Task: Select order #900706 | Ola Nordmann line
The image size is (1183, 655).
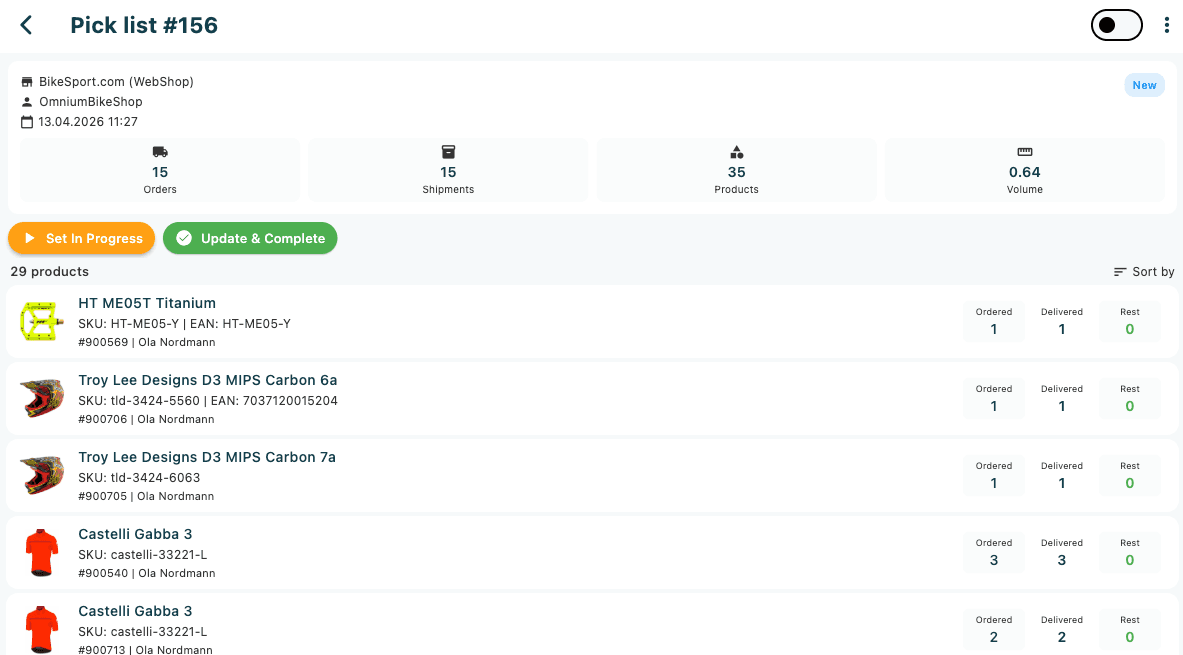Action: (x=146, y=420)
